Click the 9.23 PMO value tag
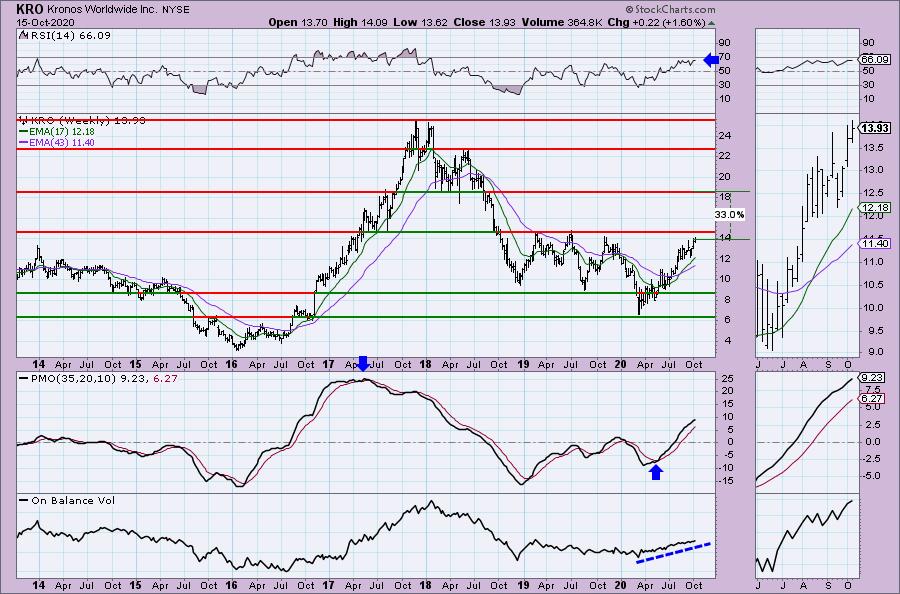The image size is (900, 594). point(872,378)
